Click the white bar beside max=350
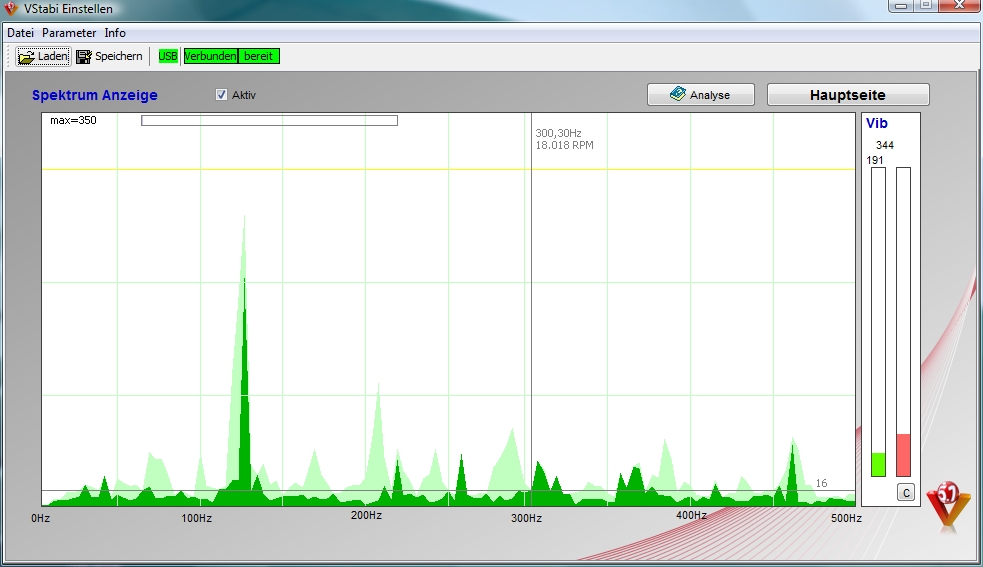 click(x=269, y=121)
